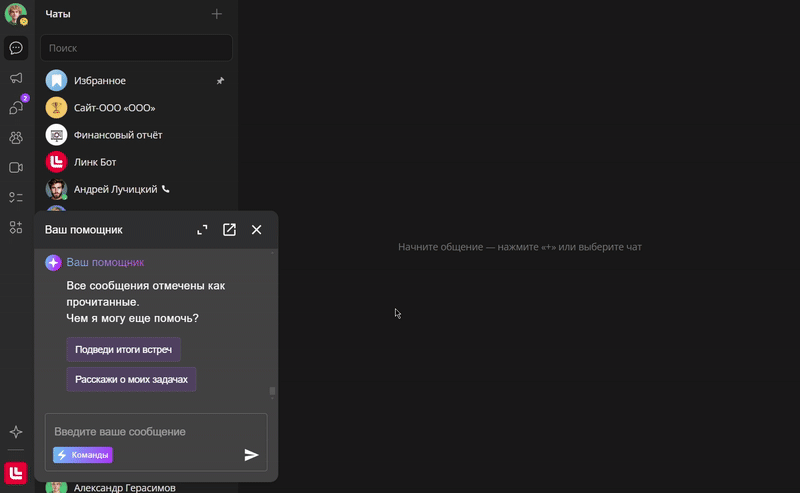Image resolution: width=800 pixels, height=493 pixels.
Task: Open the tasks checklist icon
Action: click(x=16, y=198)
